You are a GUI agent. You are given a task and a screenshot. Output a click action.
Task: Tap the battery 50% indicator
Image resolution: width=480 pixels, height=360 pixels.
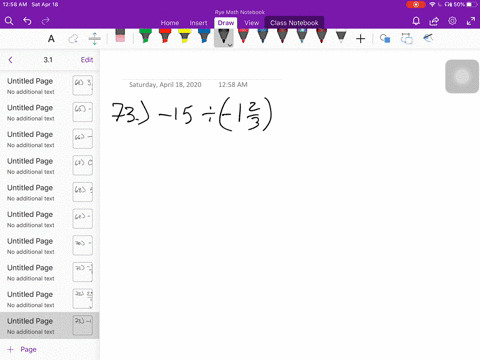[x=465, y=4]
